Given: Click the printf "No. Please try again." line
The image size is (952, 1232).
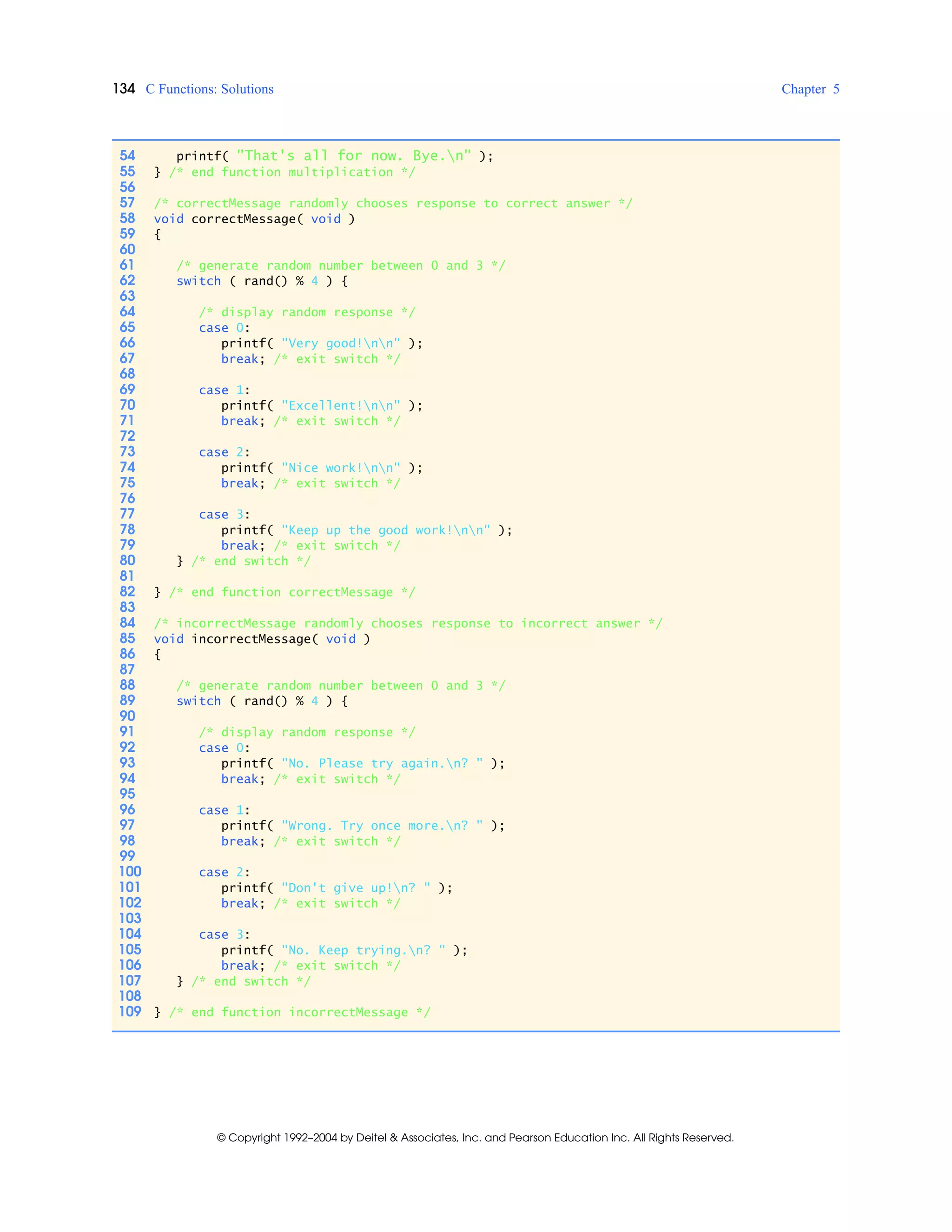Looking at the screenshot, I should click(363, 763).
